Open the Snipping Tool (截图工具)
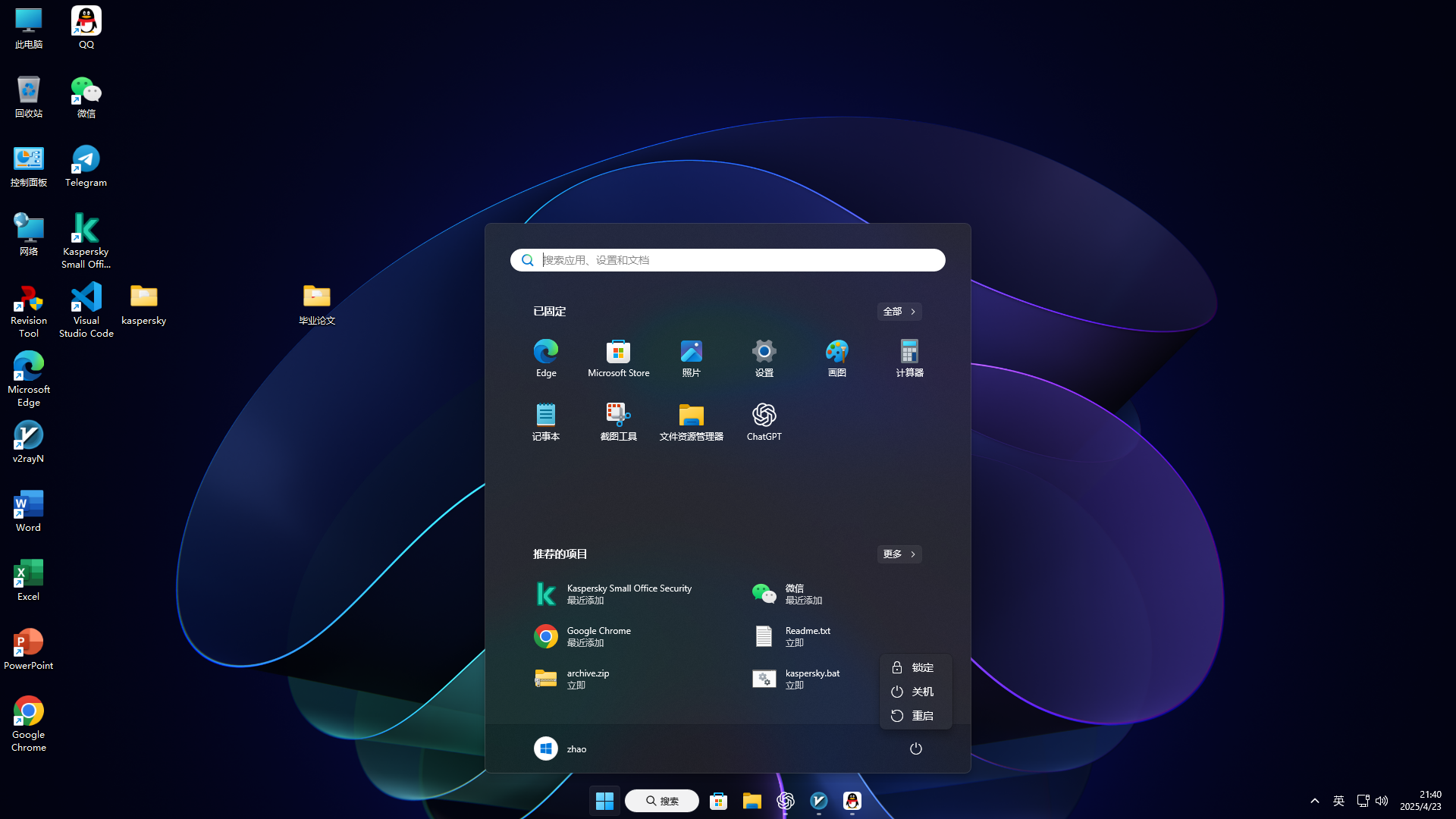This screenshot has width=1456, height=819. [x=618, y=421]
